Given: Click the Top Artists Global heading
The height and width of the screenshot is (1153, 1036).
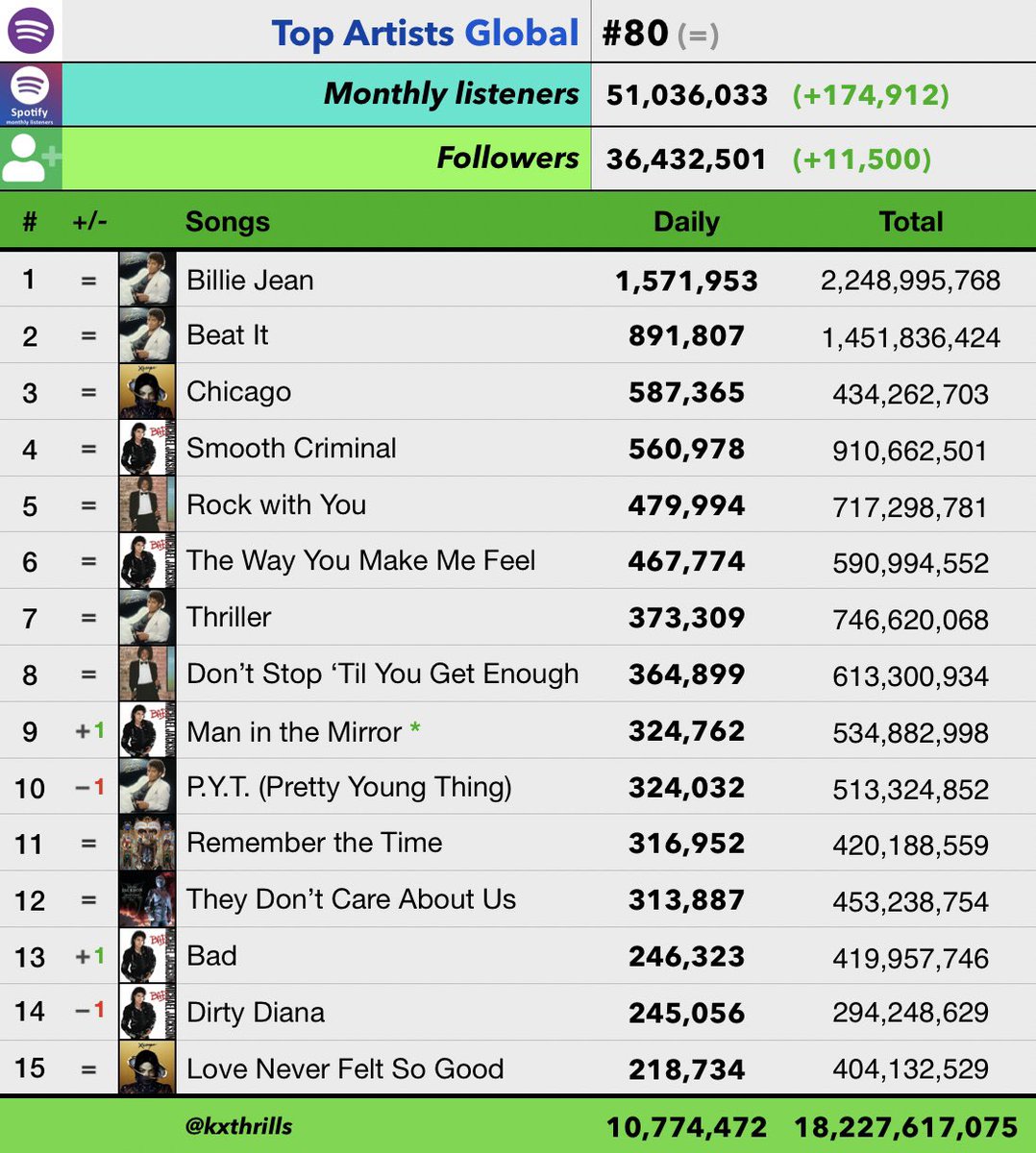Looking at the screenshot, I should coord(426,33).
